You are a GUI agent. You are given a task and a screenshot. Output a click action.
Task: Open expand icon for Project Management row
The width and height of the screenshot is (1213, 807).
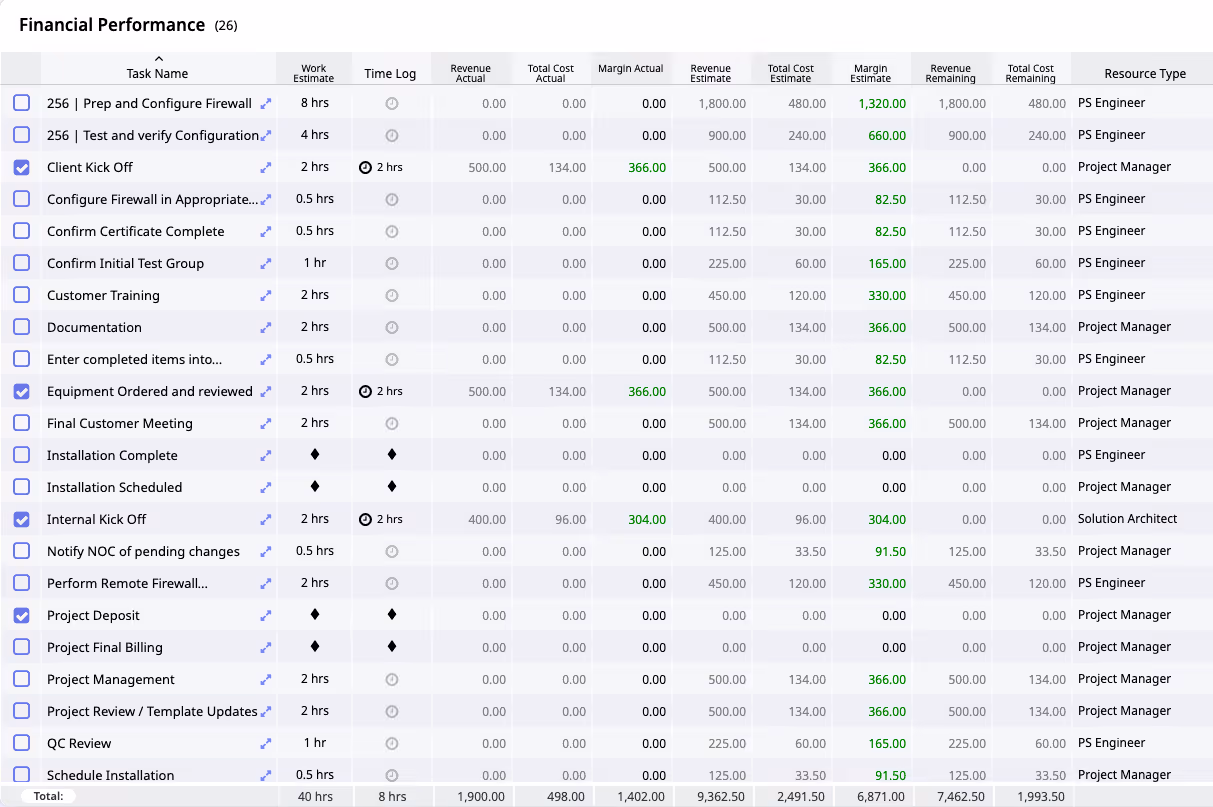click(x=266, y=680)
